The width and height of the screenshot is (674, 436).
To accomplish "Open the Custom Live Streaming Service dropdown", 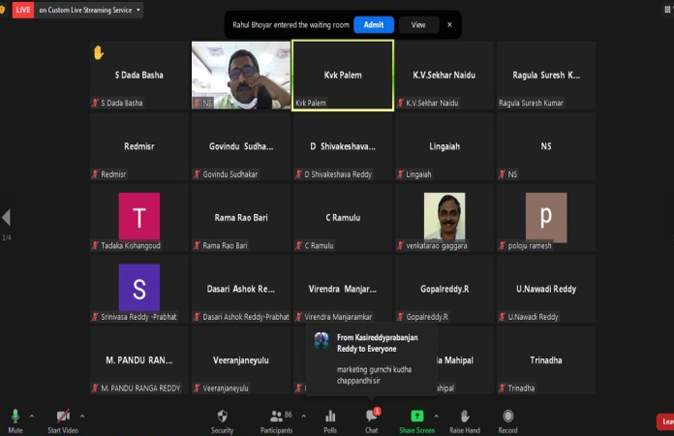I will tap(90, 10).
